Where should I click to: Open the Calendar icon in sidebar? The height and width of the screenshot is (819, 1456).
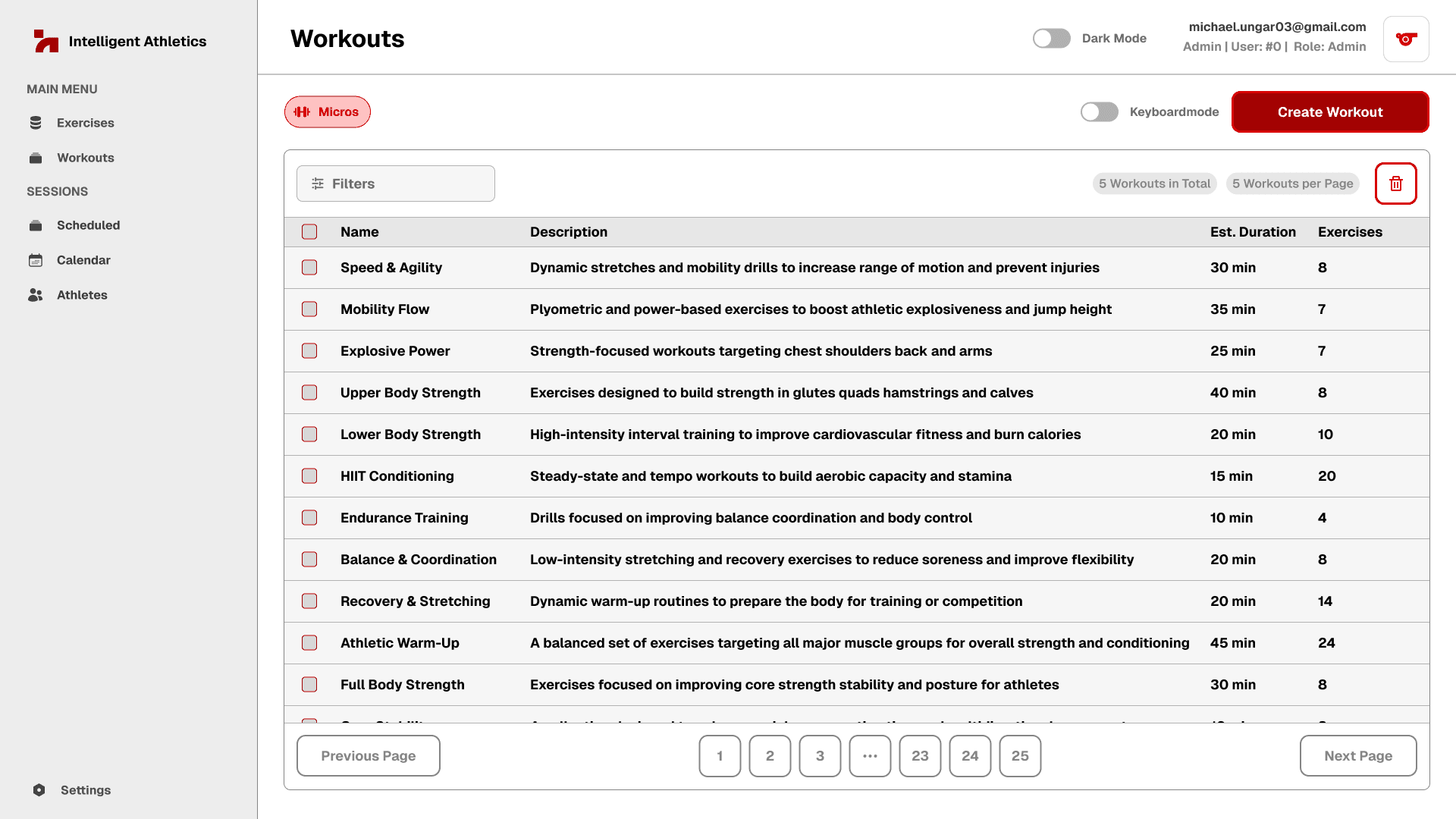[x=36, y=260]
